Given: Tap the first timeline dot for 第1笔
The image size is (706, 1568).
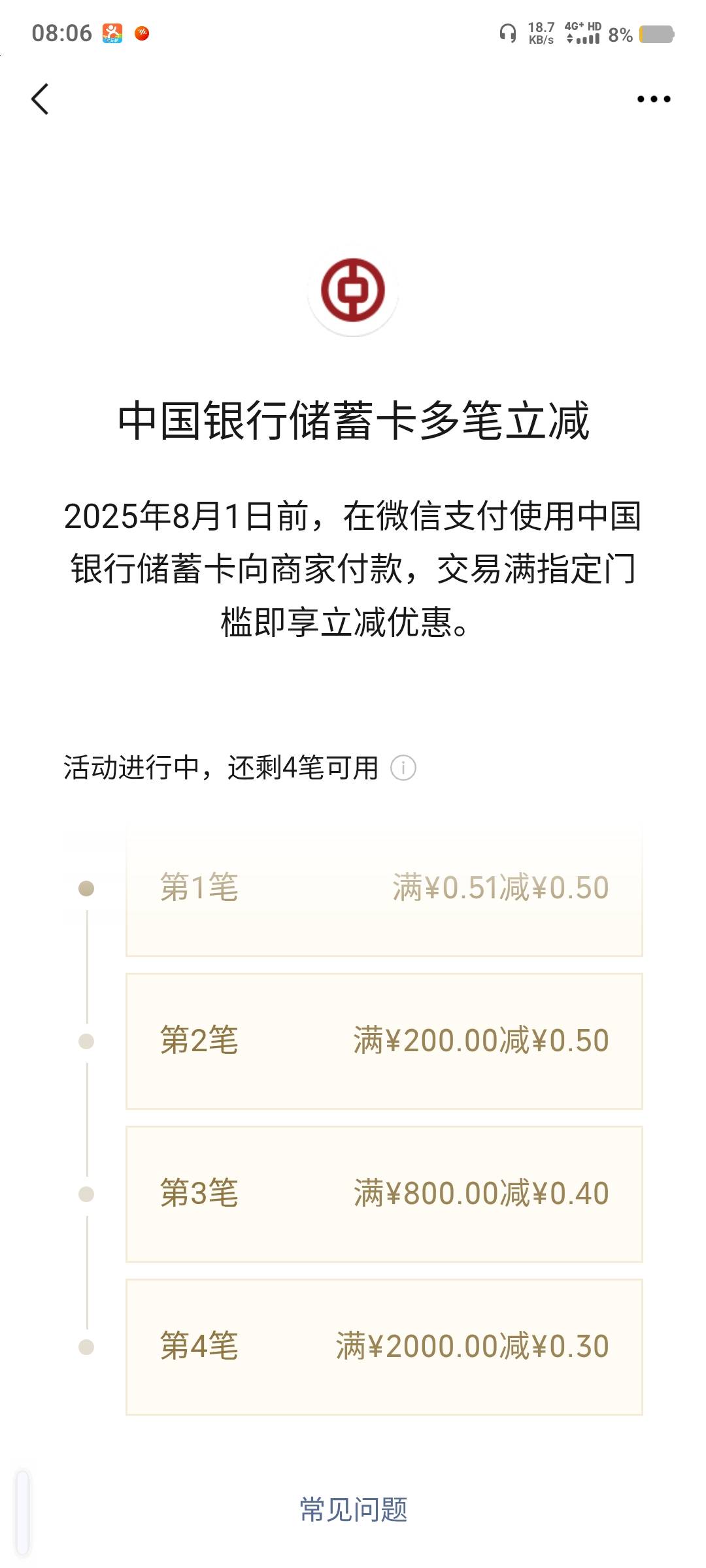Looking at the screenshot, I should point(86,889).
